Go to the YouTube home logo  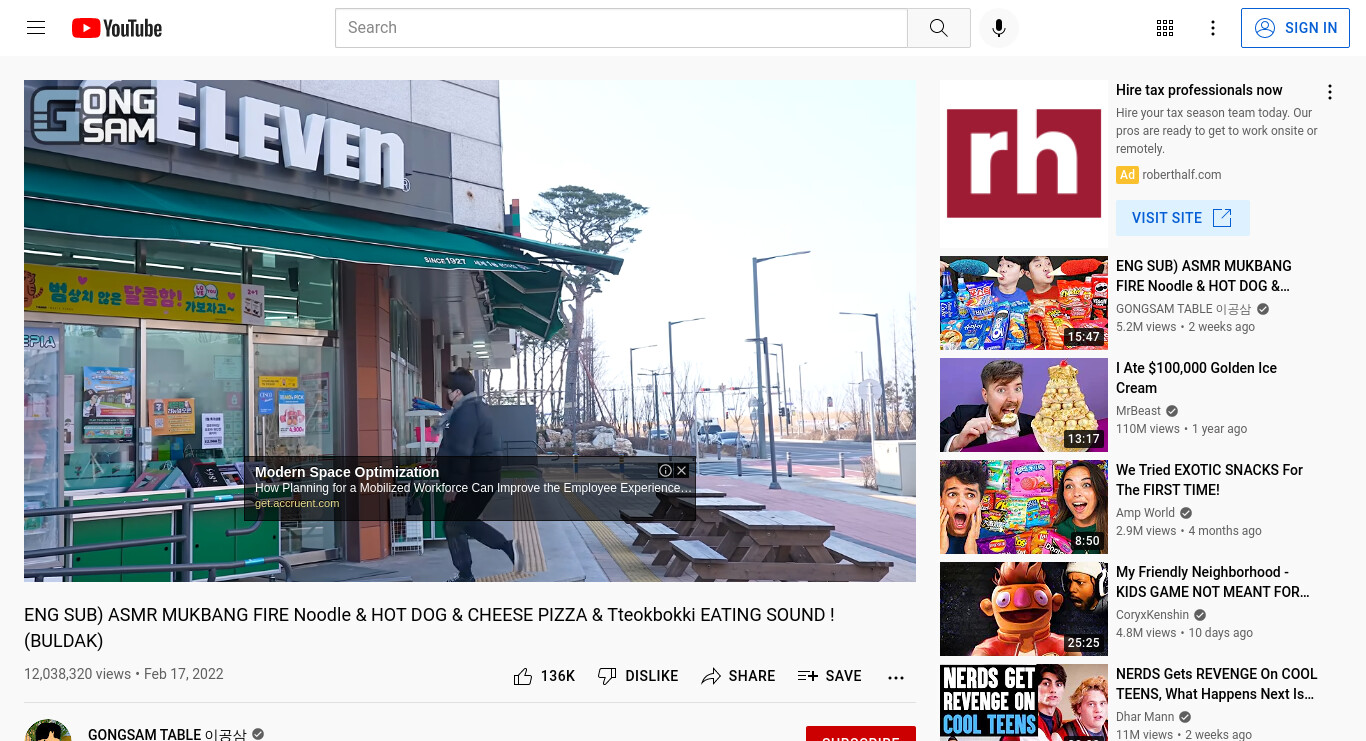coord(117,28)
